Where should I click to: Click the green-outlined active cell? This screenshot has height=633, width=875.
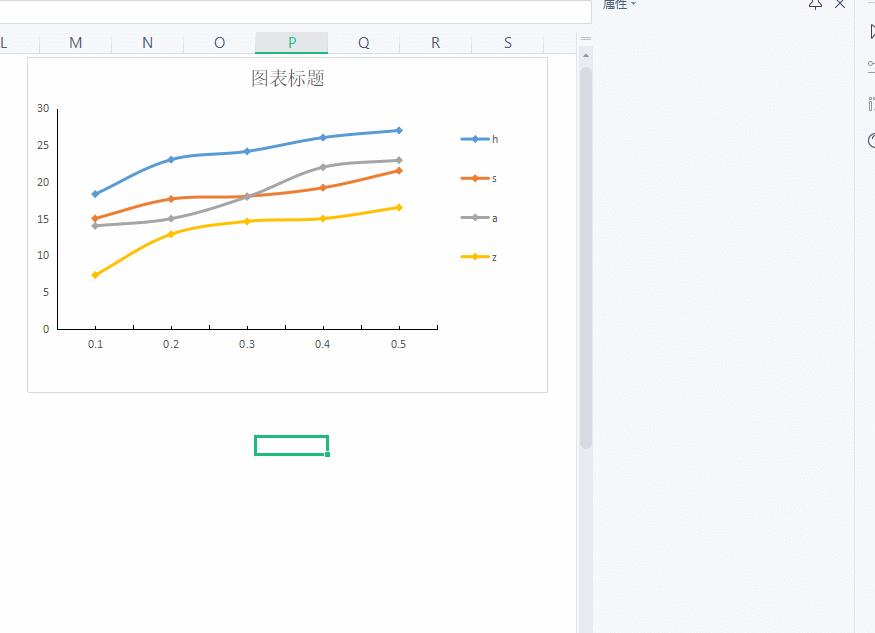point(291,445)
